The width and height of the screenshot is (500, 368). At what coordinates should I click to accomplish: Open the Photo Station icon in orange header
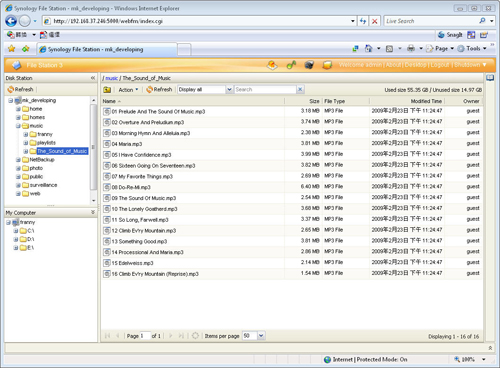272,65
